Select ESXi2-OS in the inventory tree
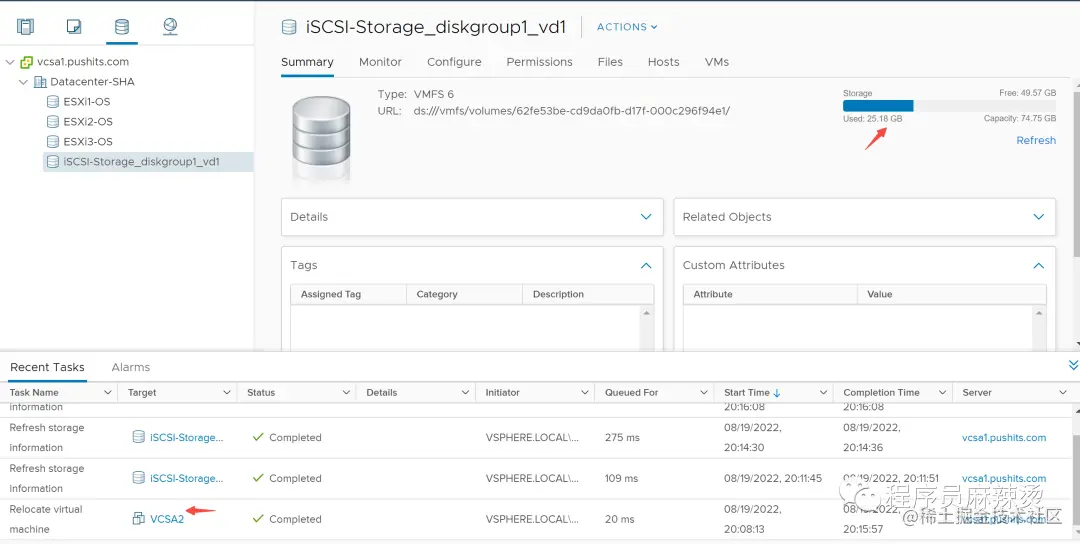This screenshot has width=1080, height=544. click(x=88, y=122)
